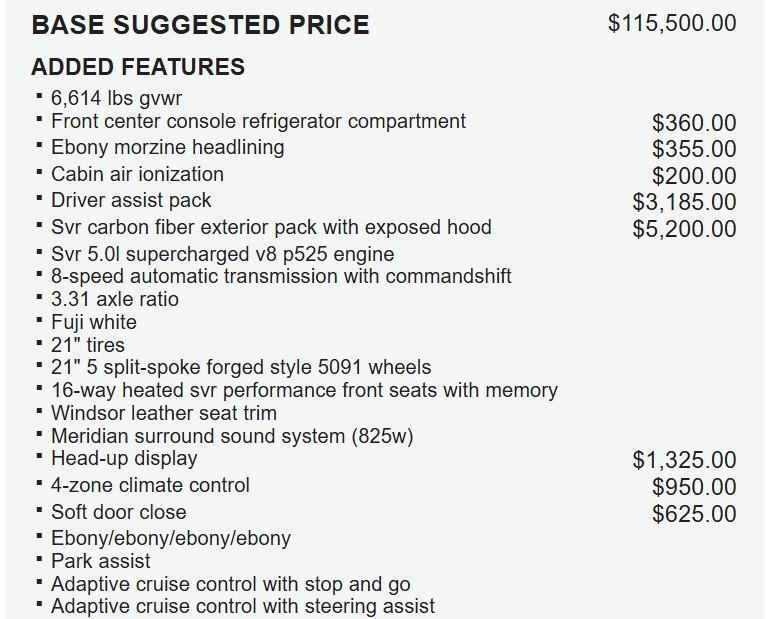Select the 6,614 lbs gvwr item
Image resolution: width=784 pixels, height=619 pixels.
(116, 98)
